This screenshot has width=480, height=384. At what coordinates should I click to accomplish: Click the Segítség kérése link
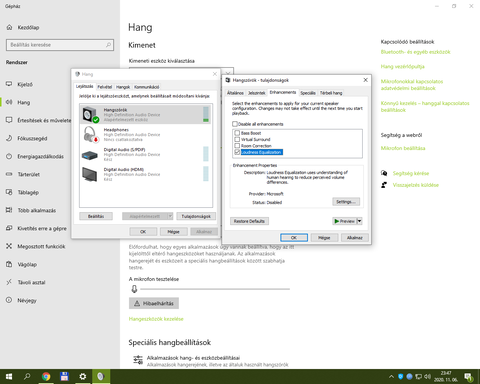point(411,173)
